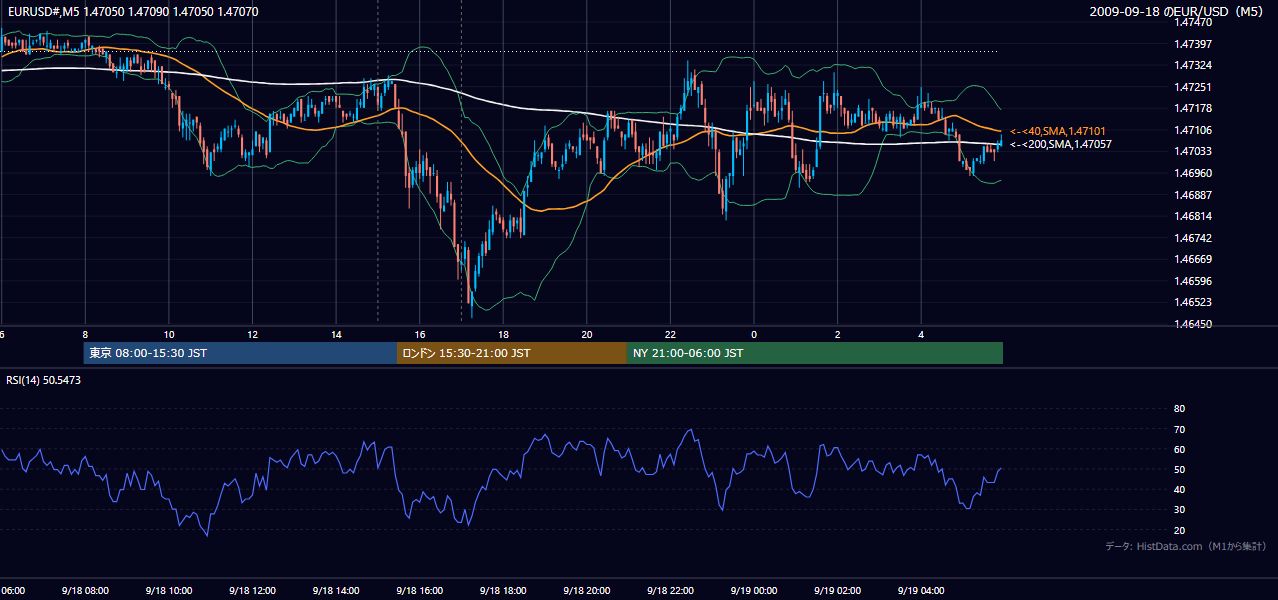Click the 1.46669 price axis label

tap(1193, 259)
